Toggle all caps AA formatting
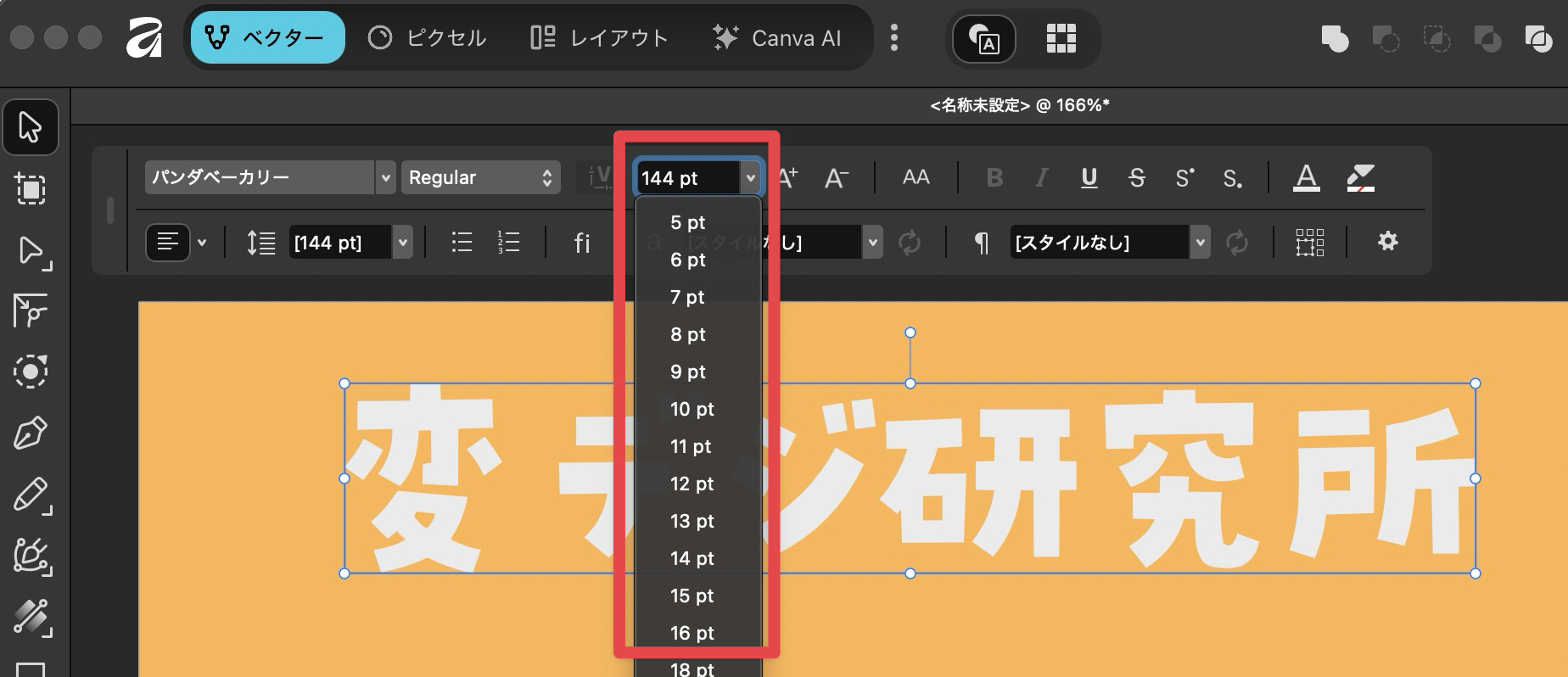This screenshot has height=677, width=1568. pos(916,177)
